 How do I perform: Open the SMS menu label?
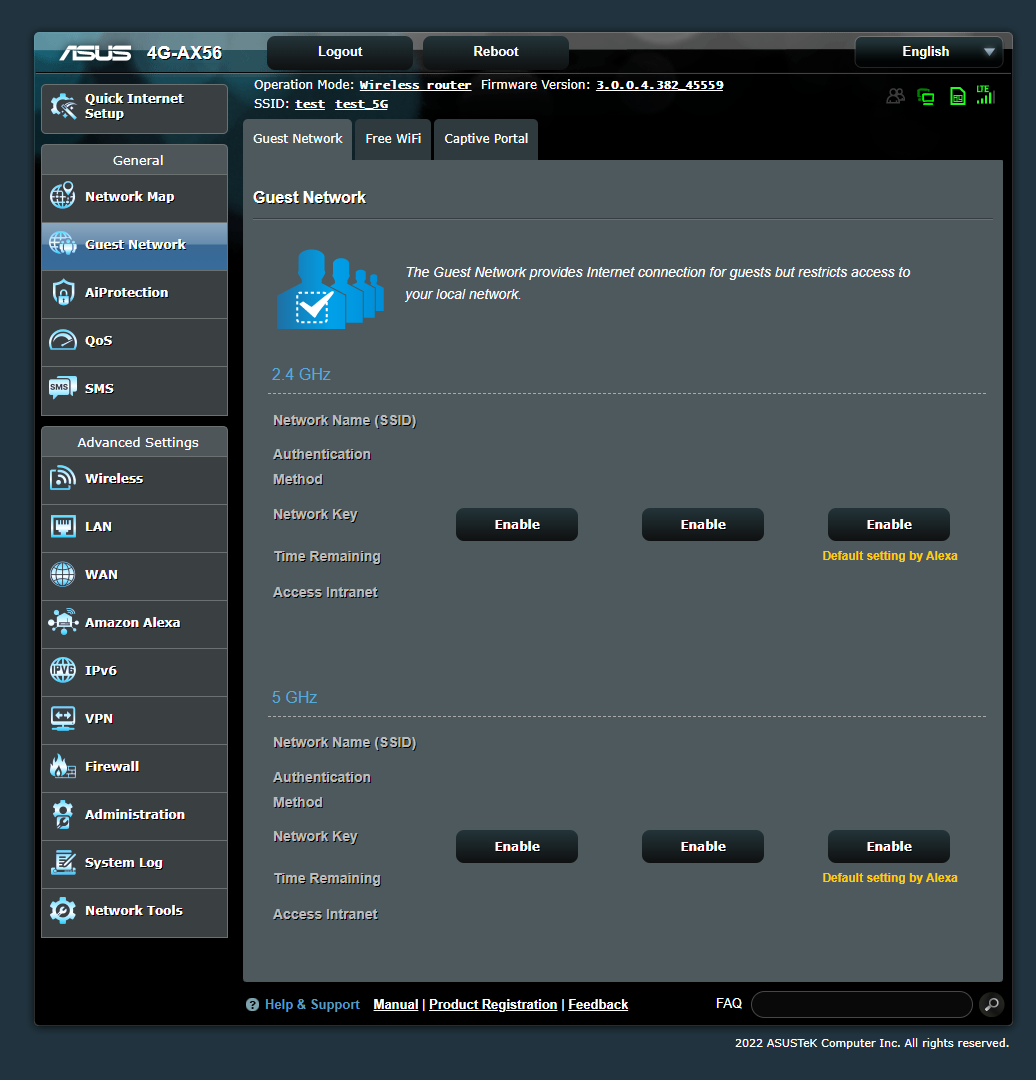(x=99, y=388)
